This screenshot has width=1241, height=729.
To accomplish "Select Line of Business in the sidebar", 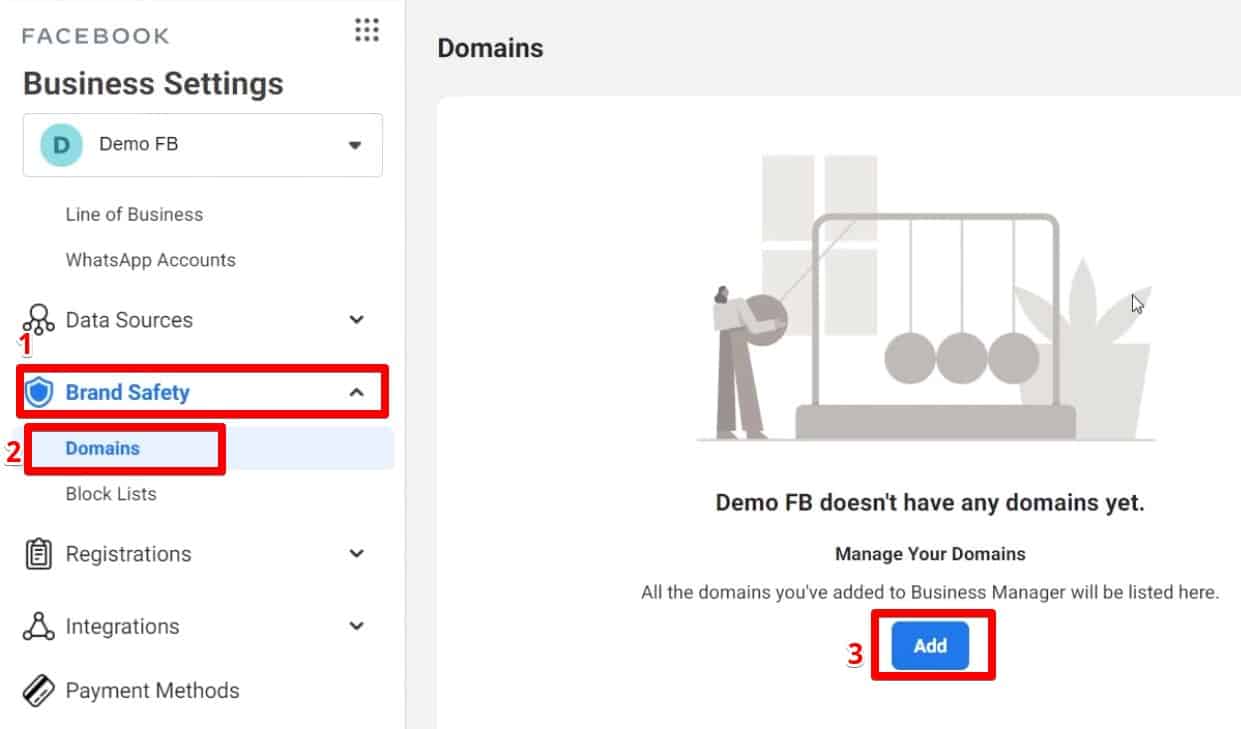I will pyautogui.click(x=134, y=214).
